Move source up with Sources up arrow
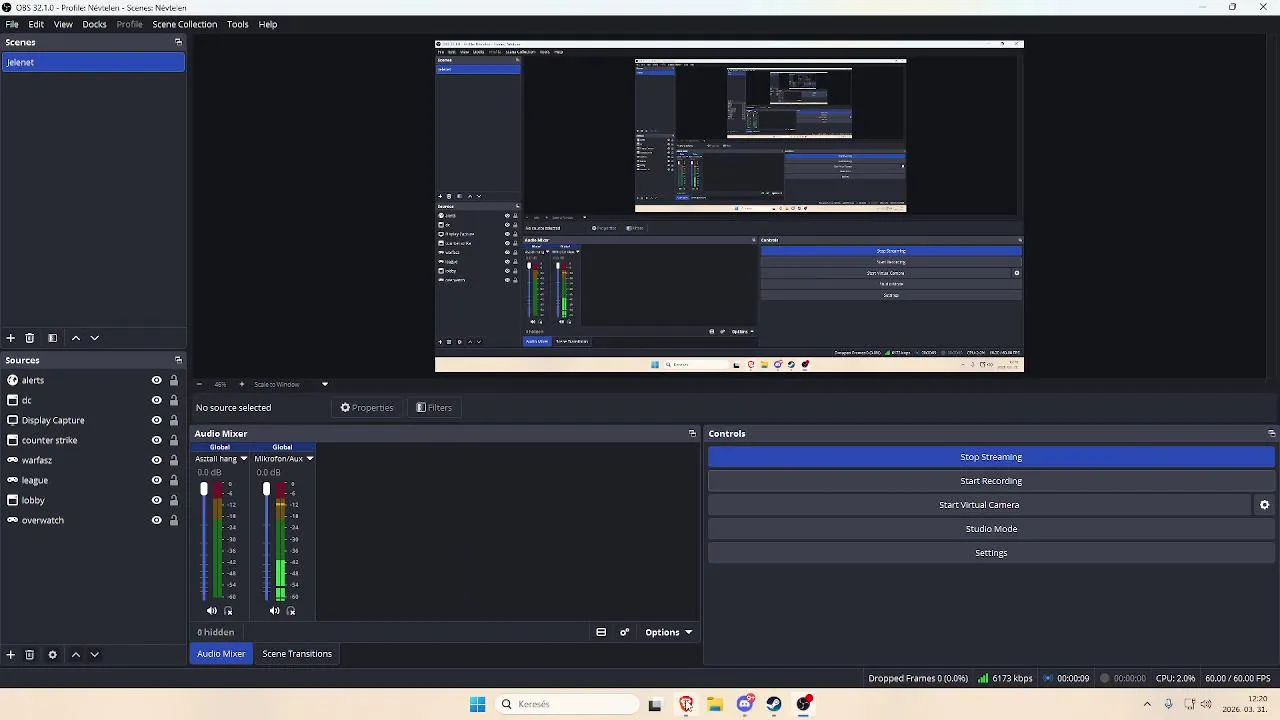The width and height of the screenshot is (1280, 720). (75, 655)
